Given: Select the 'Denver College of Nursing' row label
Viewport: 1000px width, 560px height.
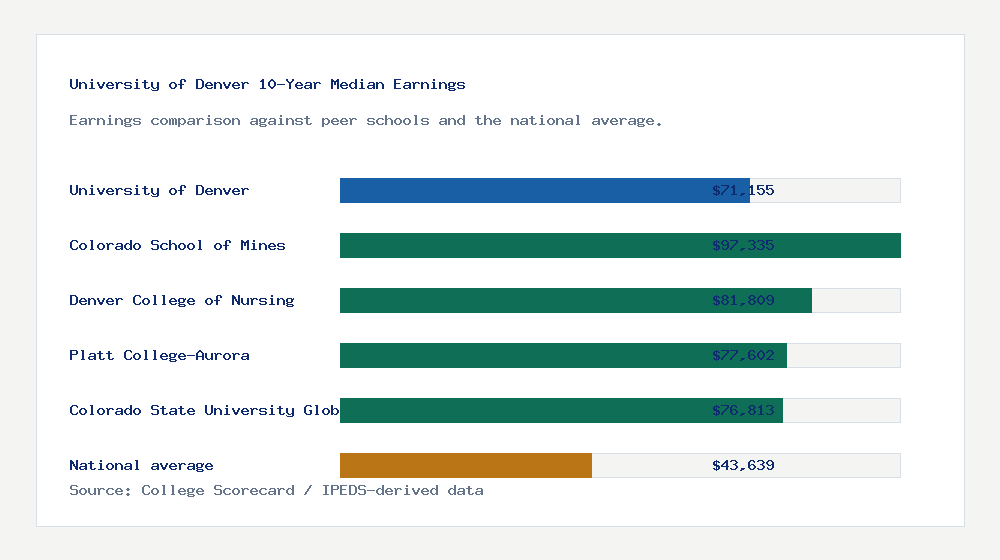Looking at the screenshot, I should coord(182,300).
